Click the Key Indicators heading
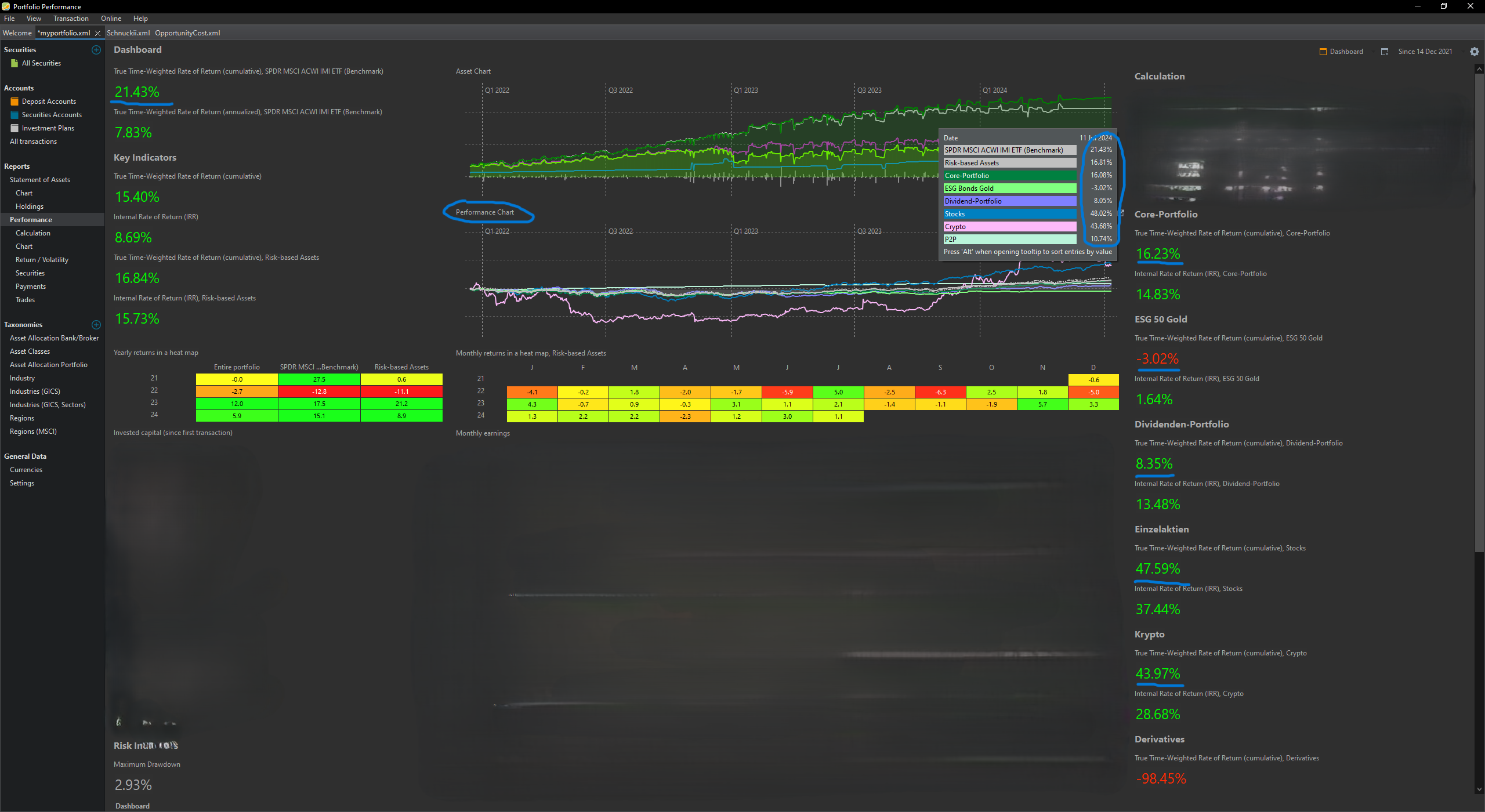1485x812 pixels. (145, 158)
